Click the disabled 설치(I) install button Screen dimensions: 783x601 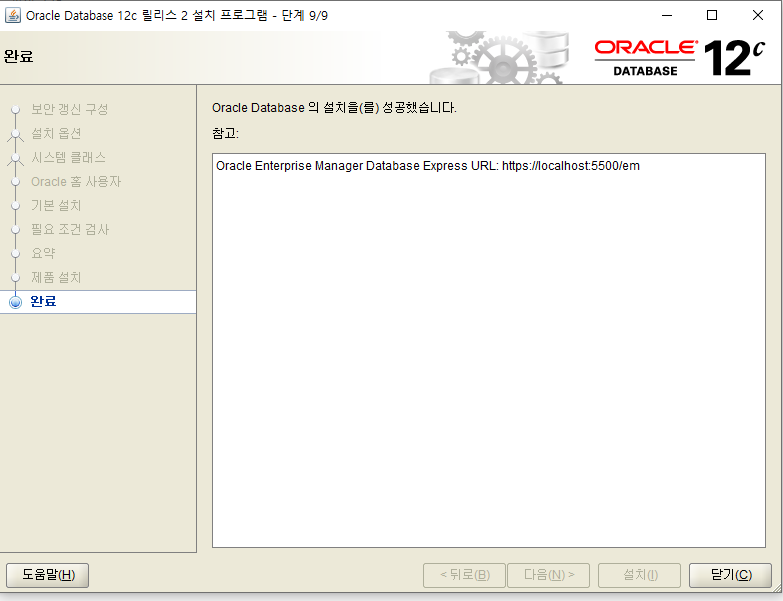coord(639,575)
